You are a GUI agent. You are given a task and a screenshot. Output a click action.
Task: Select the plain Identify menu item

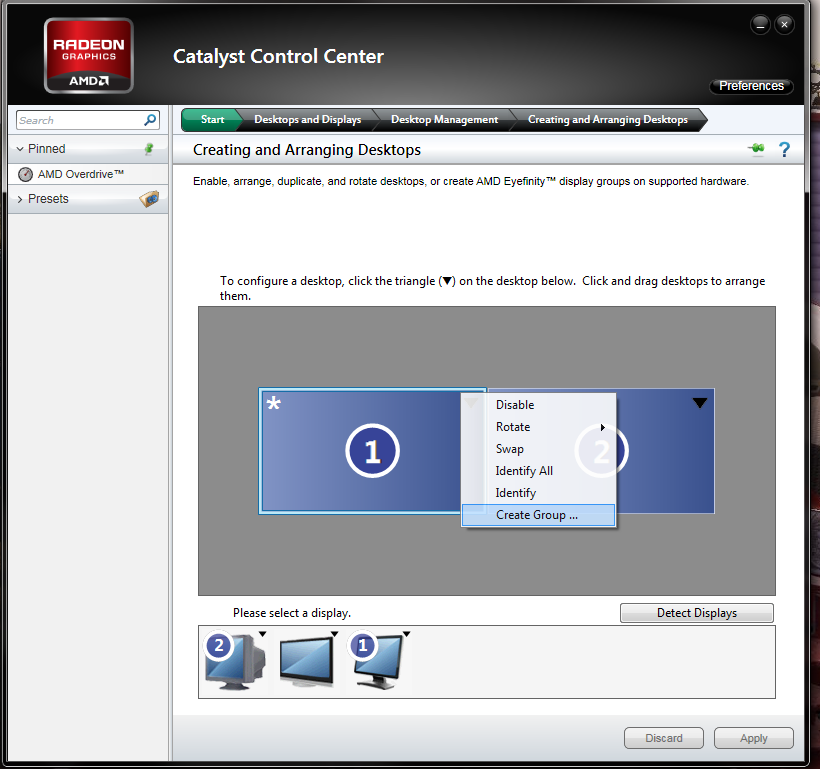[x=538, y=493]
